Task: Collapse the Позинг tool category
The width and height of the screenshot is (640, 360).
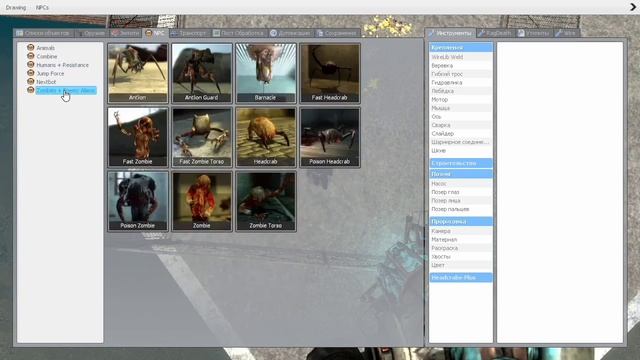Action: coord(461,174)
